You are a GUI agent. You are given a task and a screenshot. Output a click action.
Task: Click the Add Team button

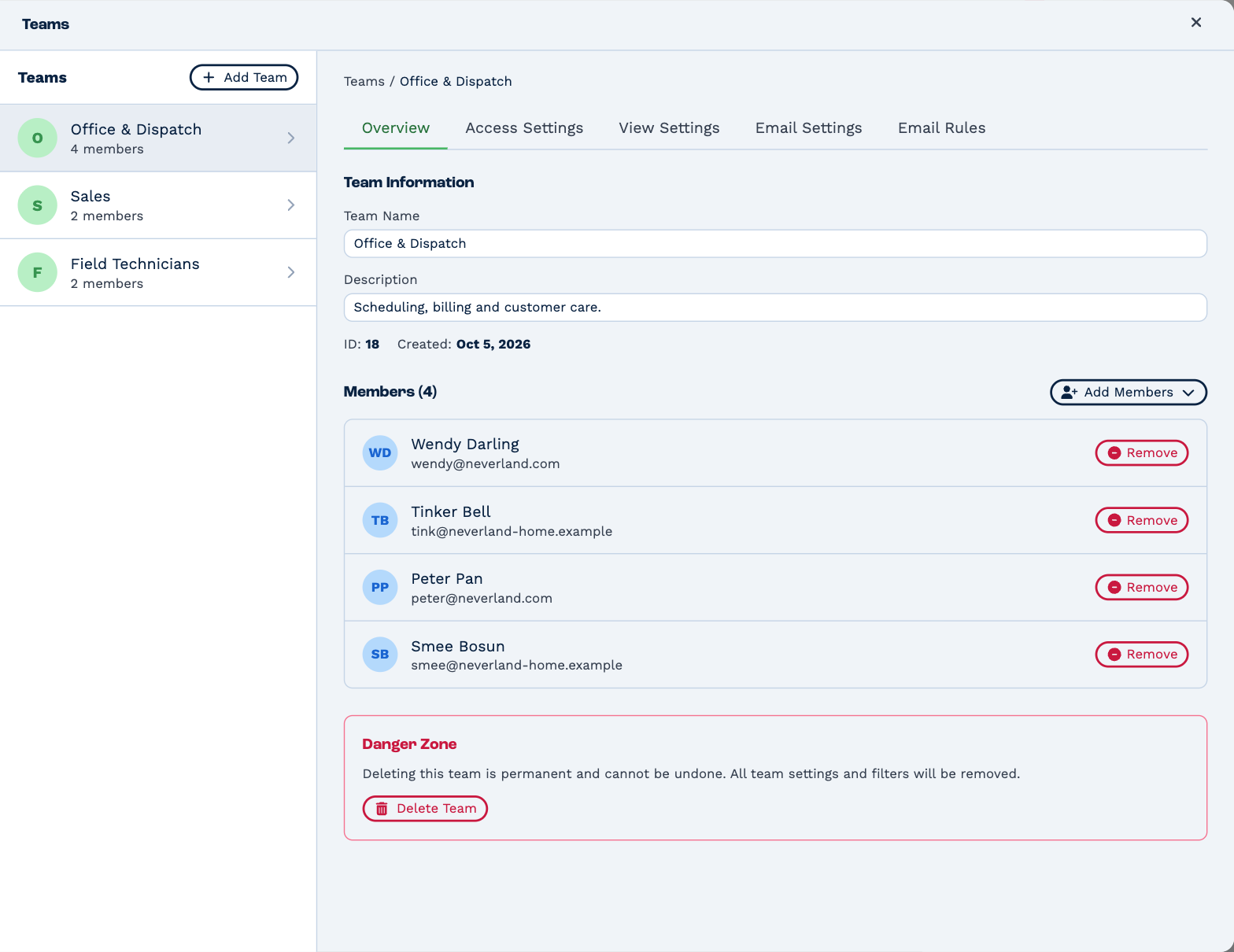click(x=244, y=77)
